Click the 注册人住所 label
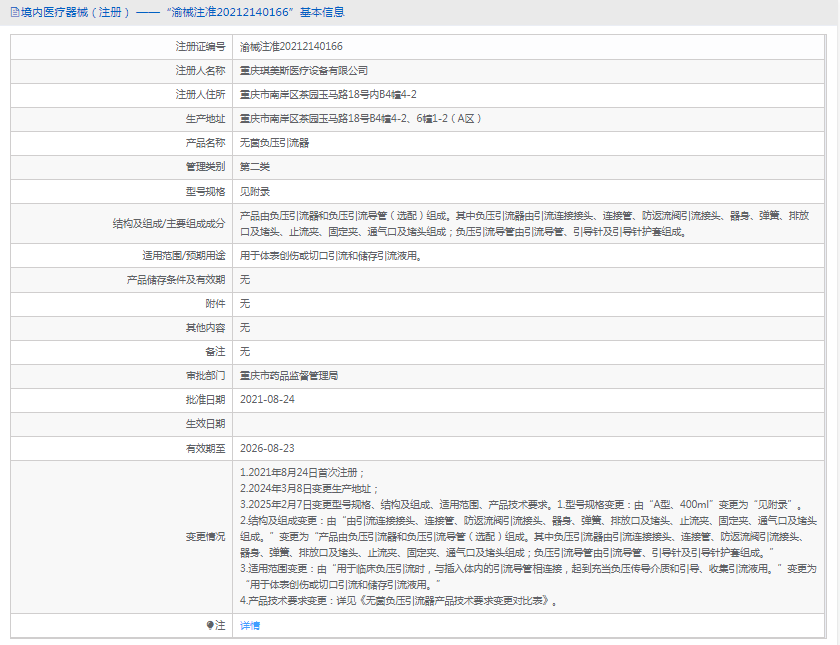 [x=200, y=95]
